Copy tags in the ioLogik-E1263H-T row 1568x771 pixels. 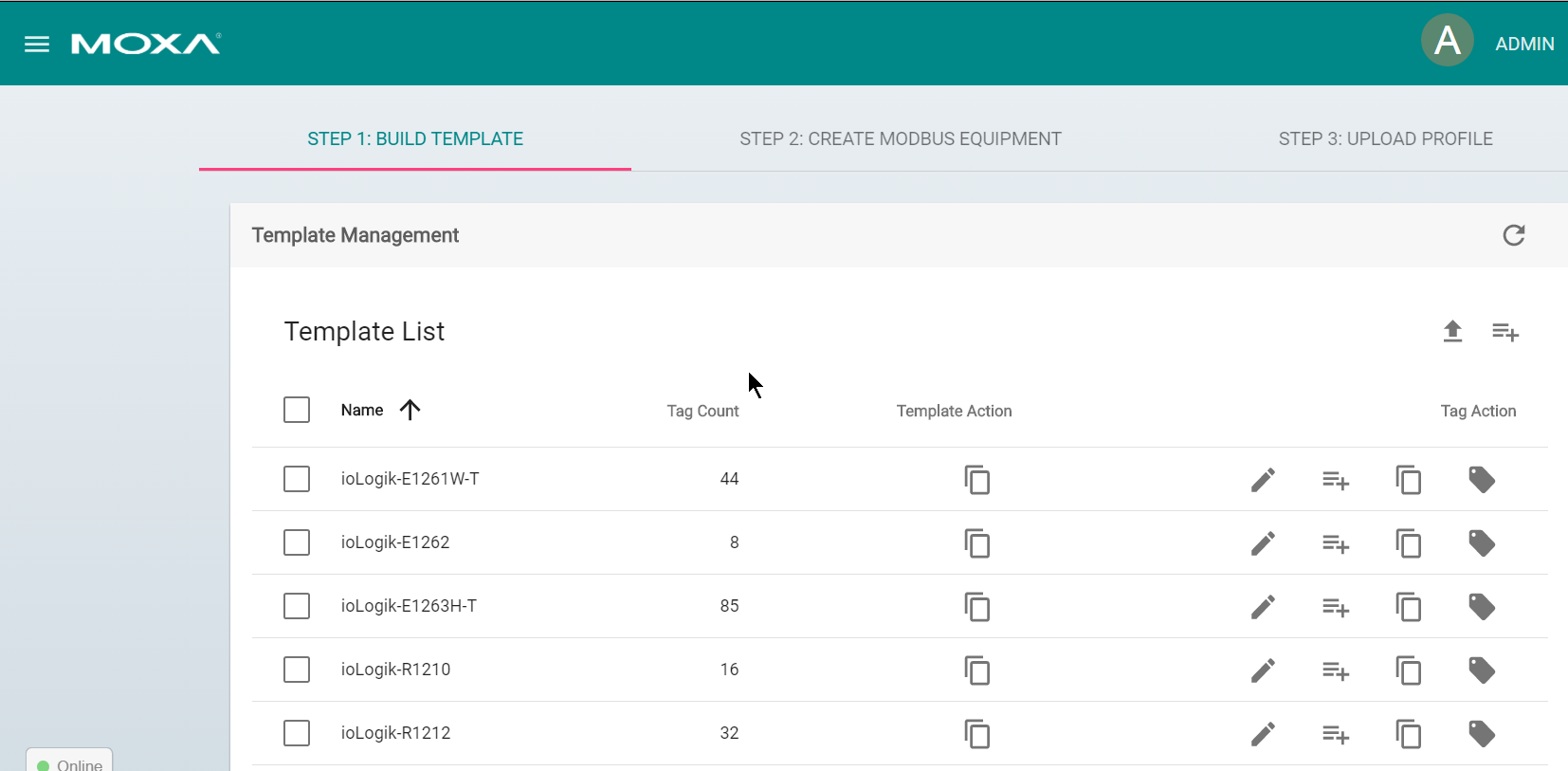pos(1409,607)
